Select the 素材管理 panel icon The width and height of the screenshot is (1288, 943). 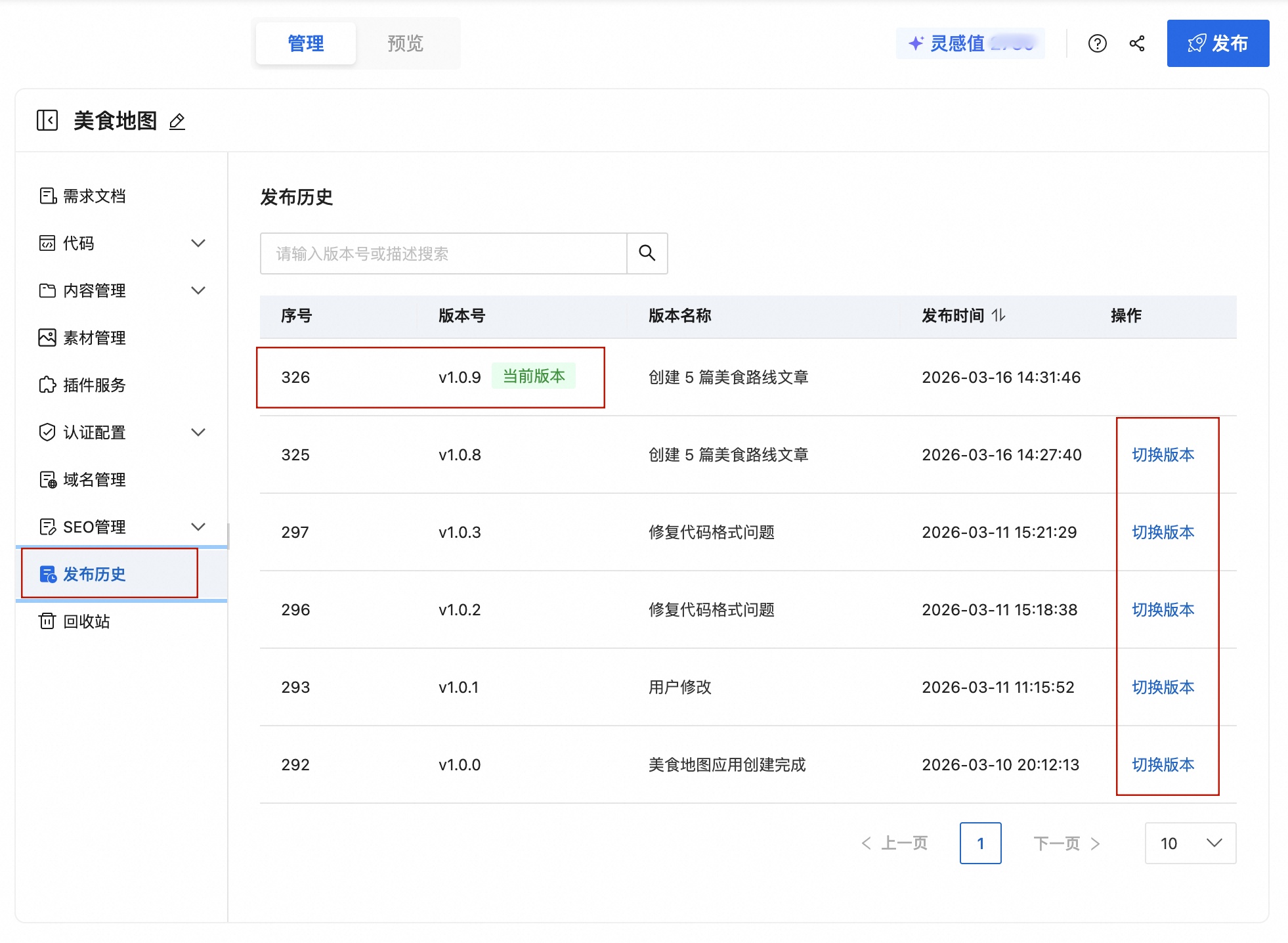[x=47, y=338]
